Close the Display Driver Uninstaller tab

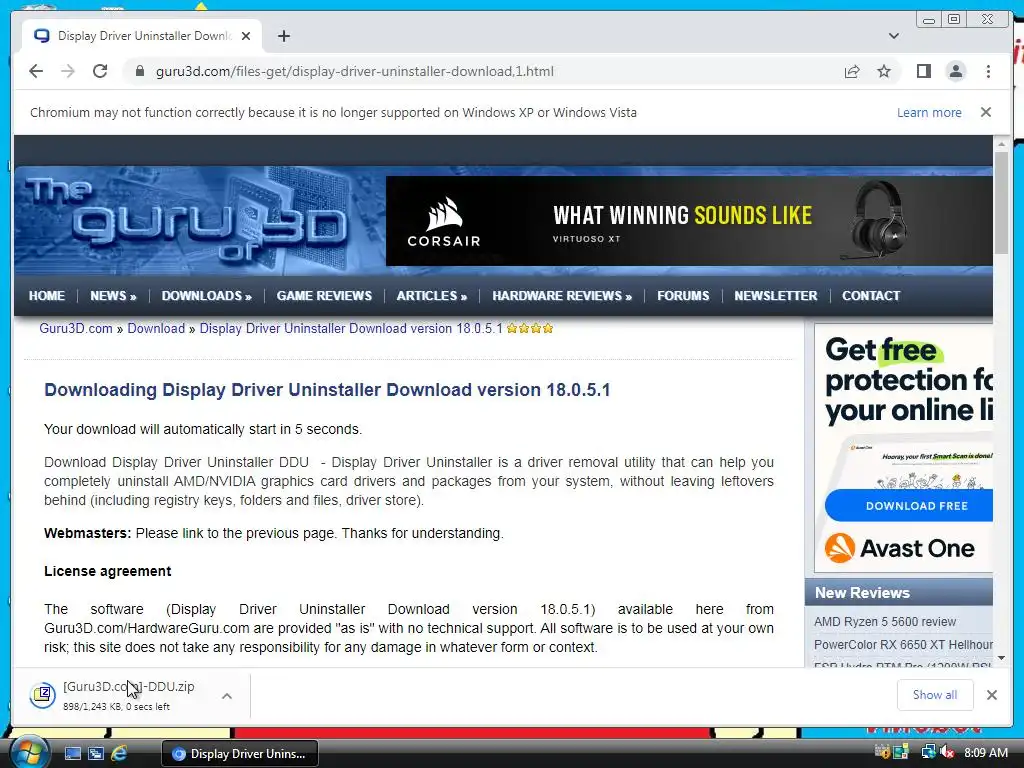click(246, 36)
